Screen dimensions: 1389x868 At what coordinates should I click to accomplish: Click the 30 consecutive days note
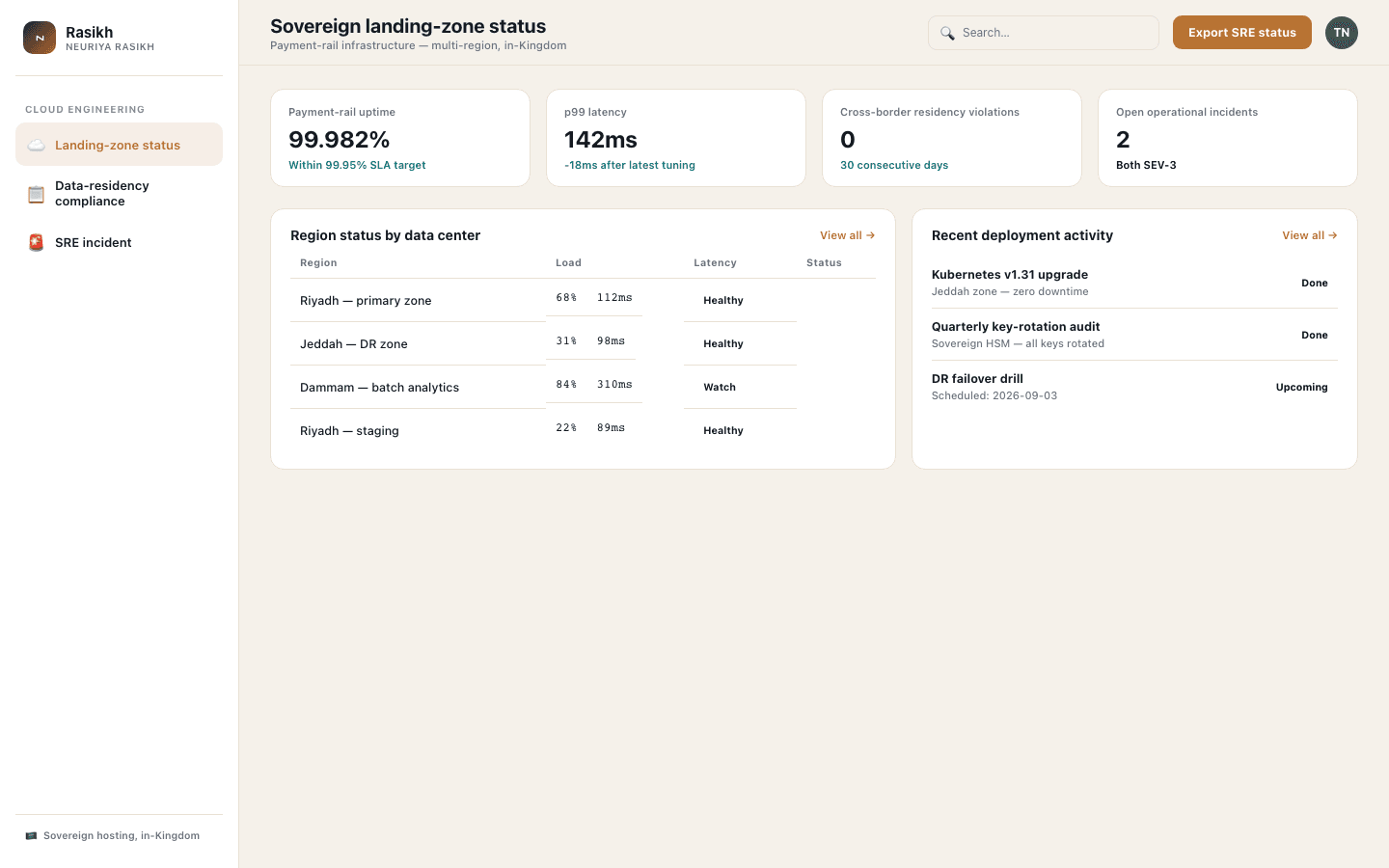coord(894,166)
